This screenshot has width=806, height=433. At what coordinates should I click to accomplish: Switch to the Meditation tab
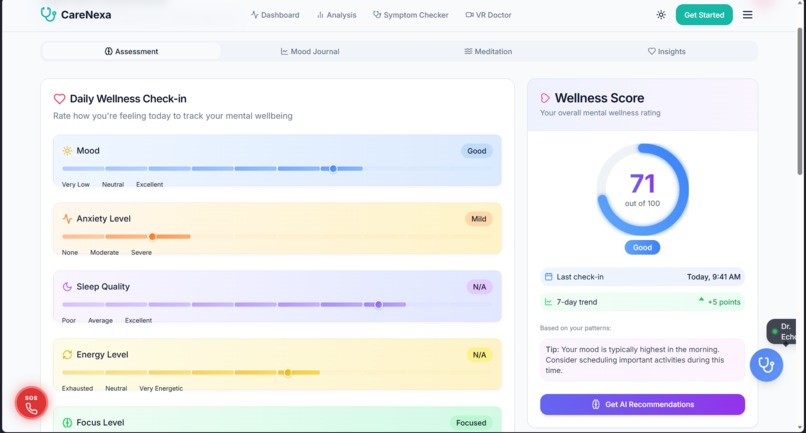488,51
